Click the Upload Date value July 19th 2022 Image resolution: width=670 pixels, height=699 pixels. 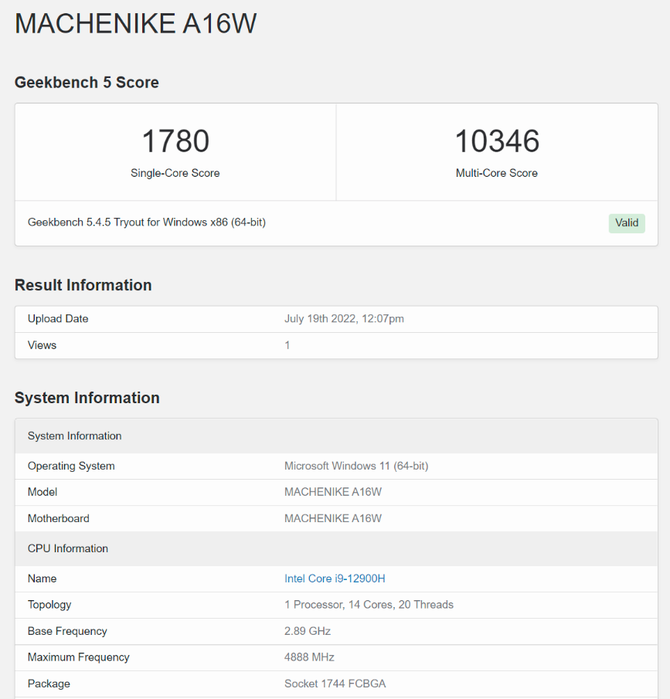point(344,319)
